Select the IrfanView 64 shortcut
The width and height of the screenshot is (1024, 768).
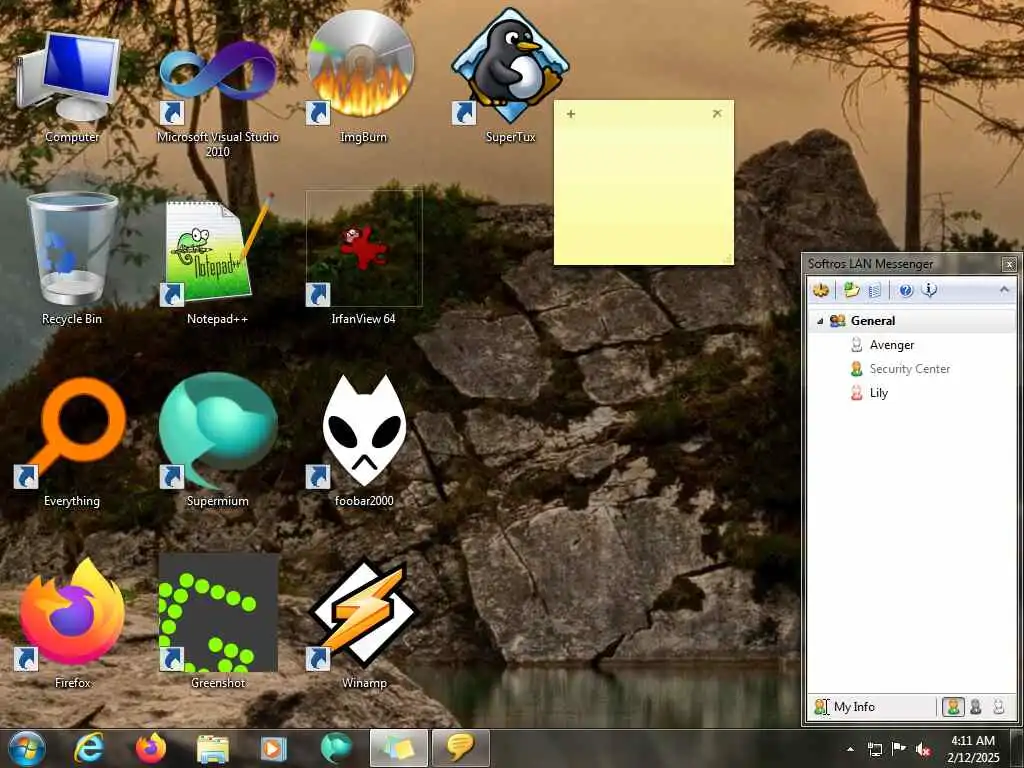(364, 257)
